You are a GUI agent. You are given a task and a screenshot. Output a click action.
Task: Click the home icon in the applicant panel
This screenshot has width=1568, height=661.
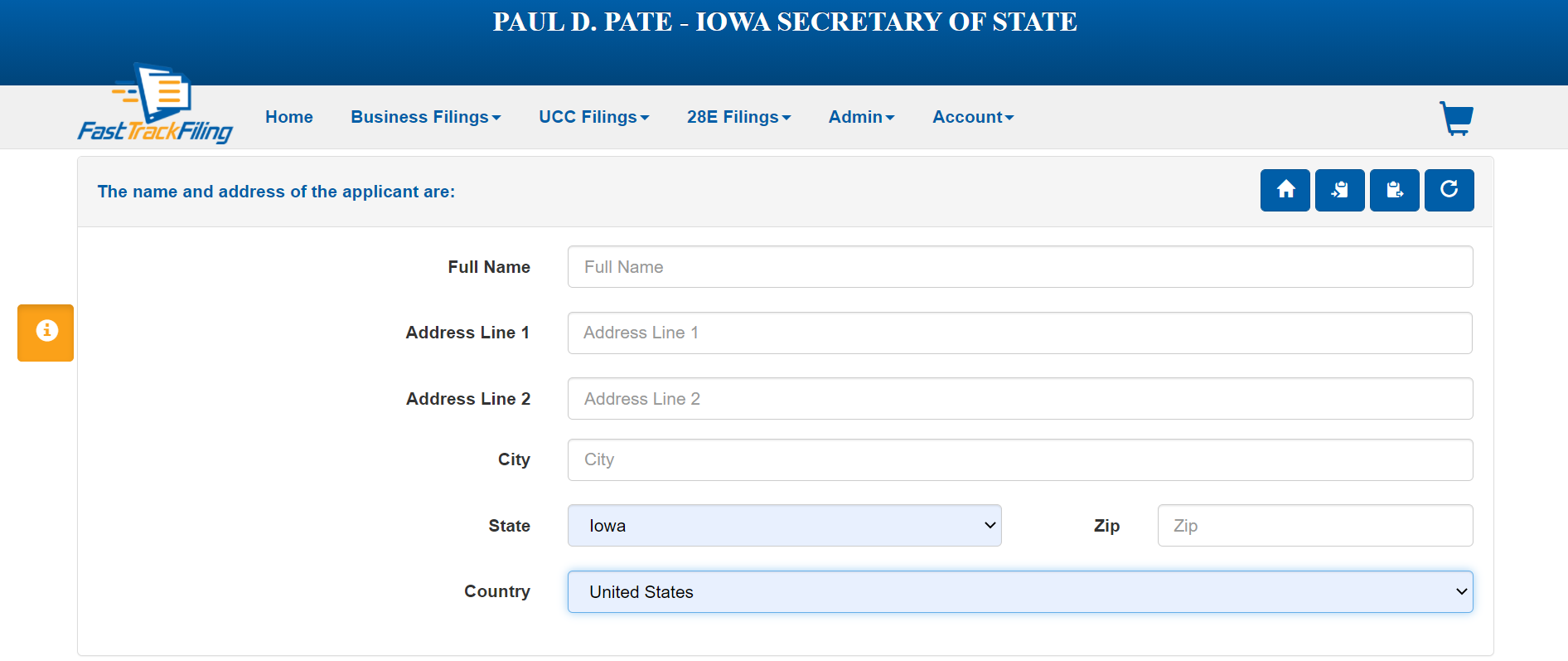[x=1285, y=190]
